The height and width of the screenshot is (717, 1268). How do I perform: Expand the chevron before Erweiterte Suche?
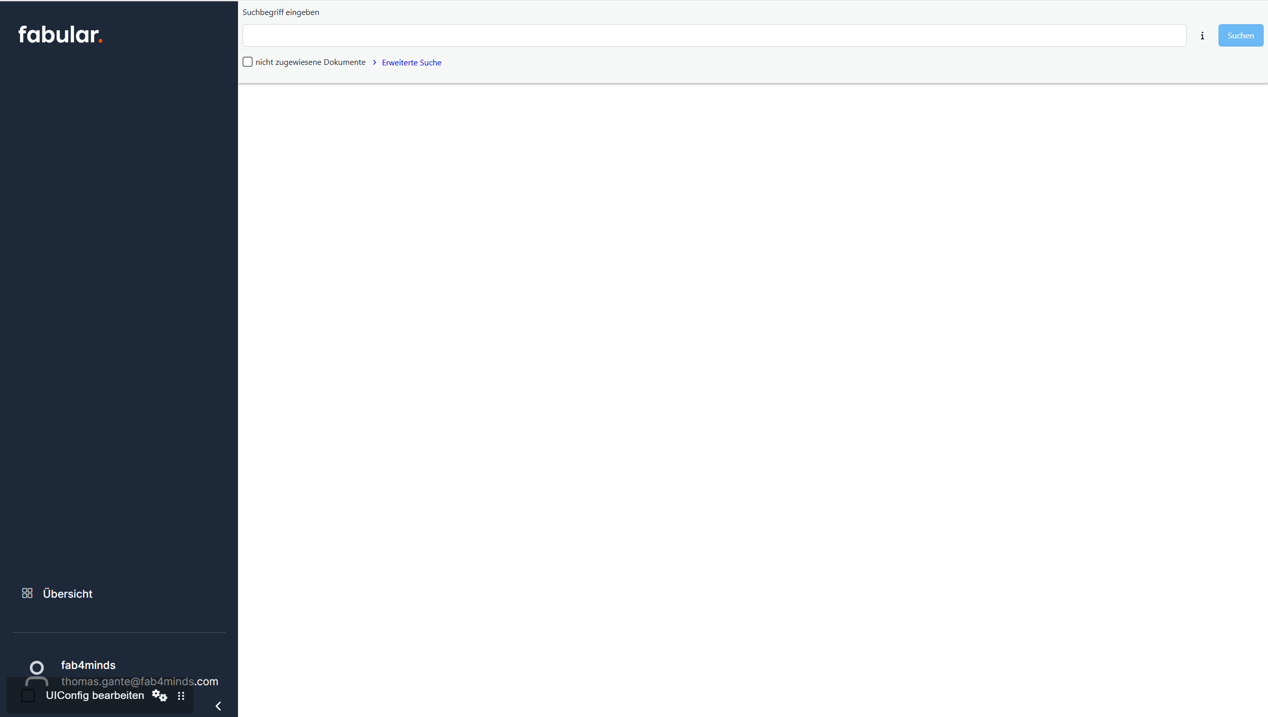click(377, 62)
